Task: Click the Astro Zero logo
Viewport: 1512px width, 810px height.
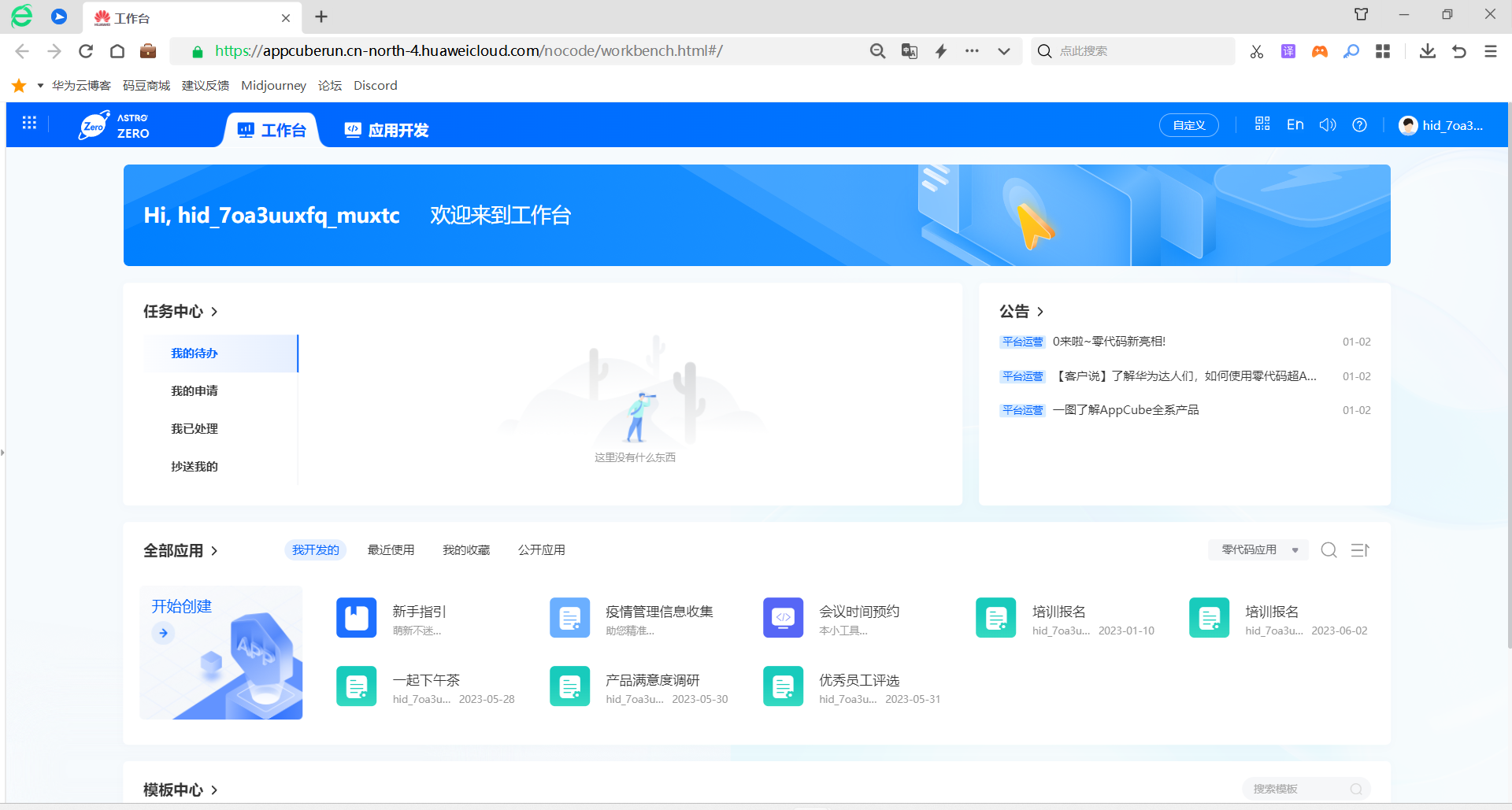Action: [x=114, y=126]
